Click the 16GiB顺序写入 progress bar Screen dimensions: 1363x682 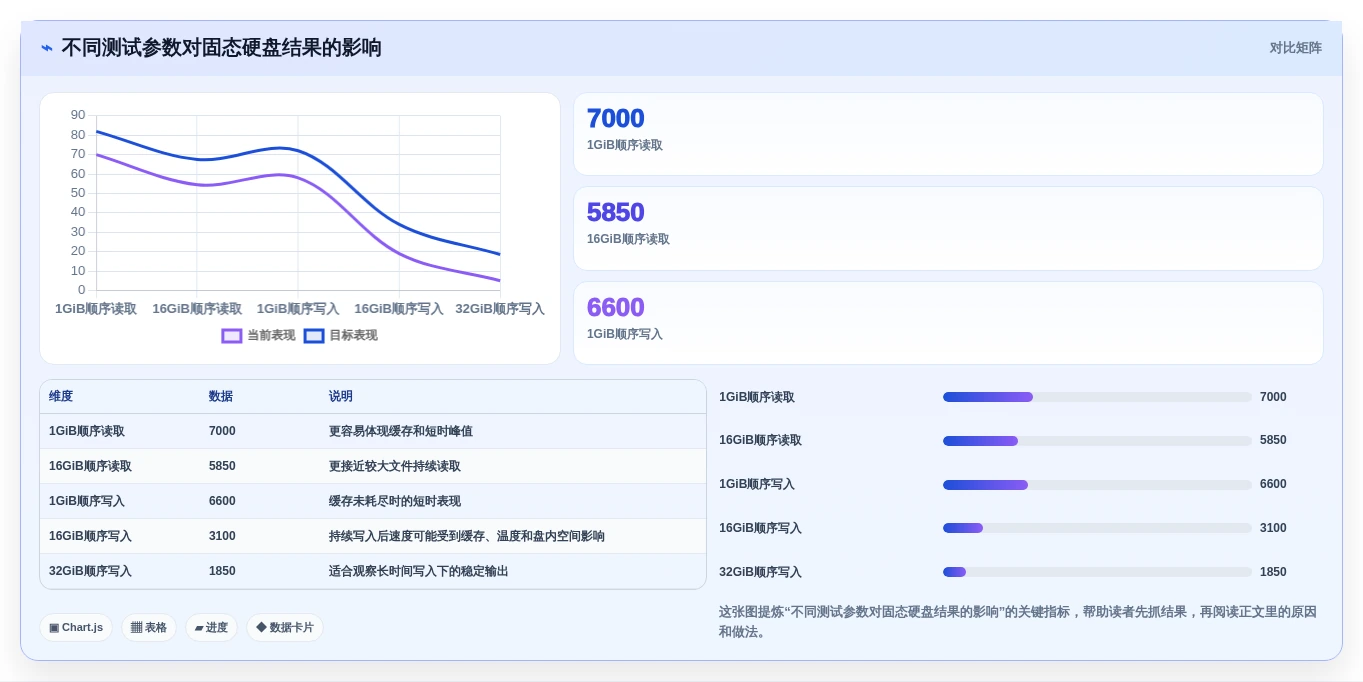[1097, 528]
